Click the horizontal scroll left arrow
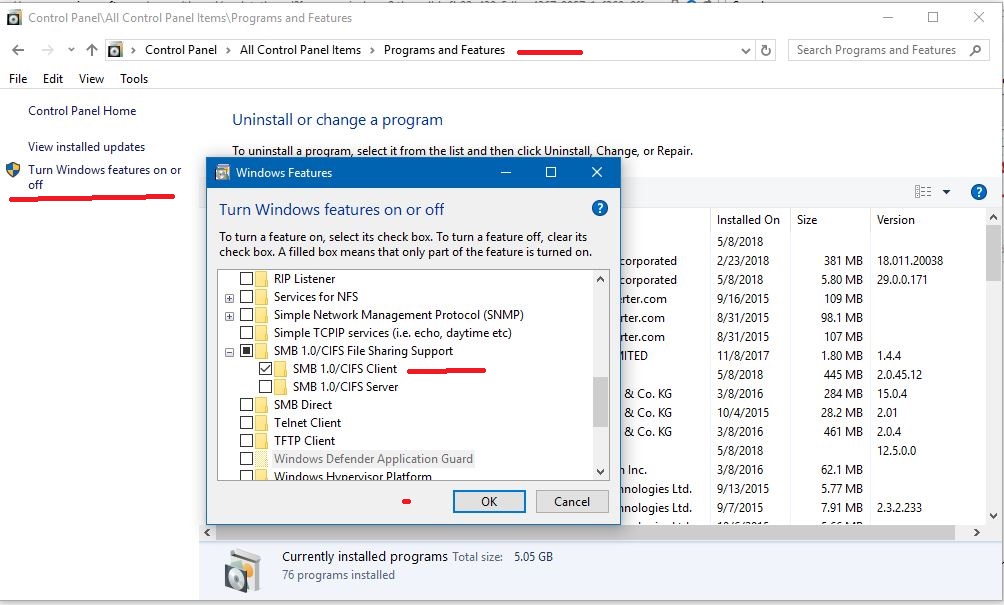This screenshot has height=605, width=1004. 207,532
